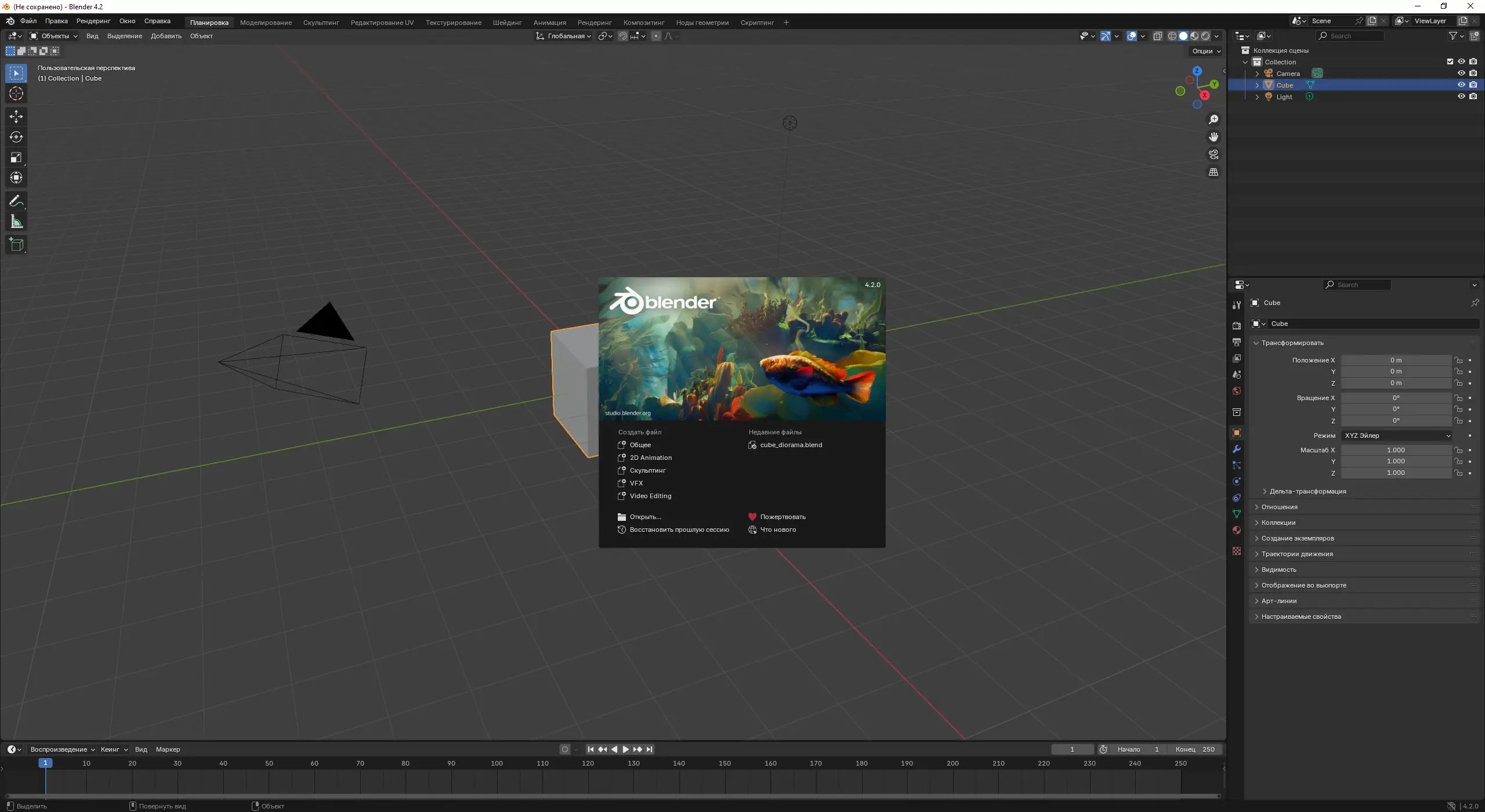Image resolution: width=1485 pixels, height=812 pixels.
Task: Toggle camera view button in viewport
Action: point(1213,154)
